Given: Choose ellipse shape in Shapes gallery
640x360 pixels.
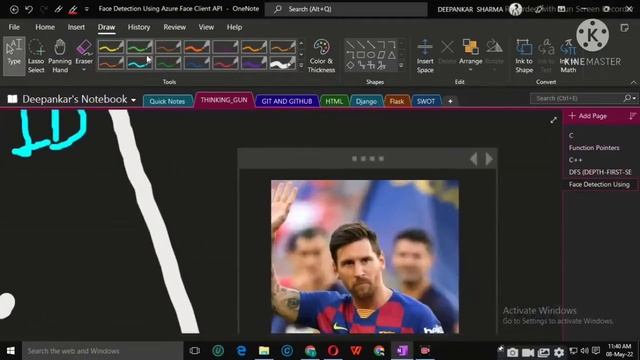Looking at the screenshot, I should point(371,55).
